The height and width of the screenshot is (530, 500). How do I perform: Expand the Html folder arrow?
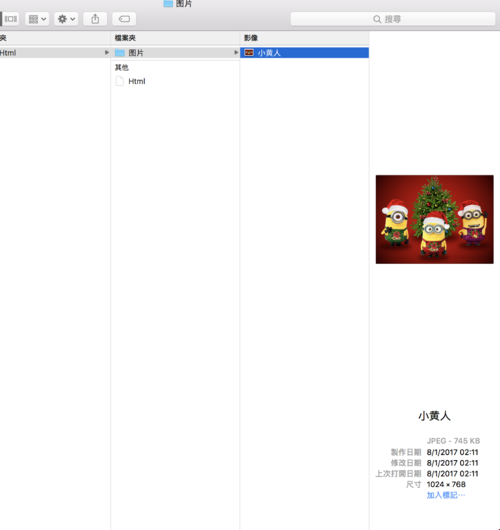(x=106, y=52)
